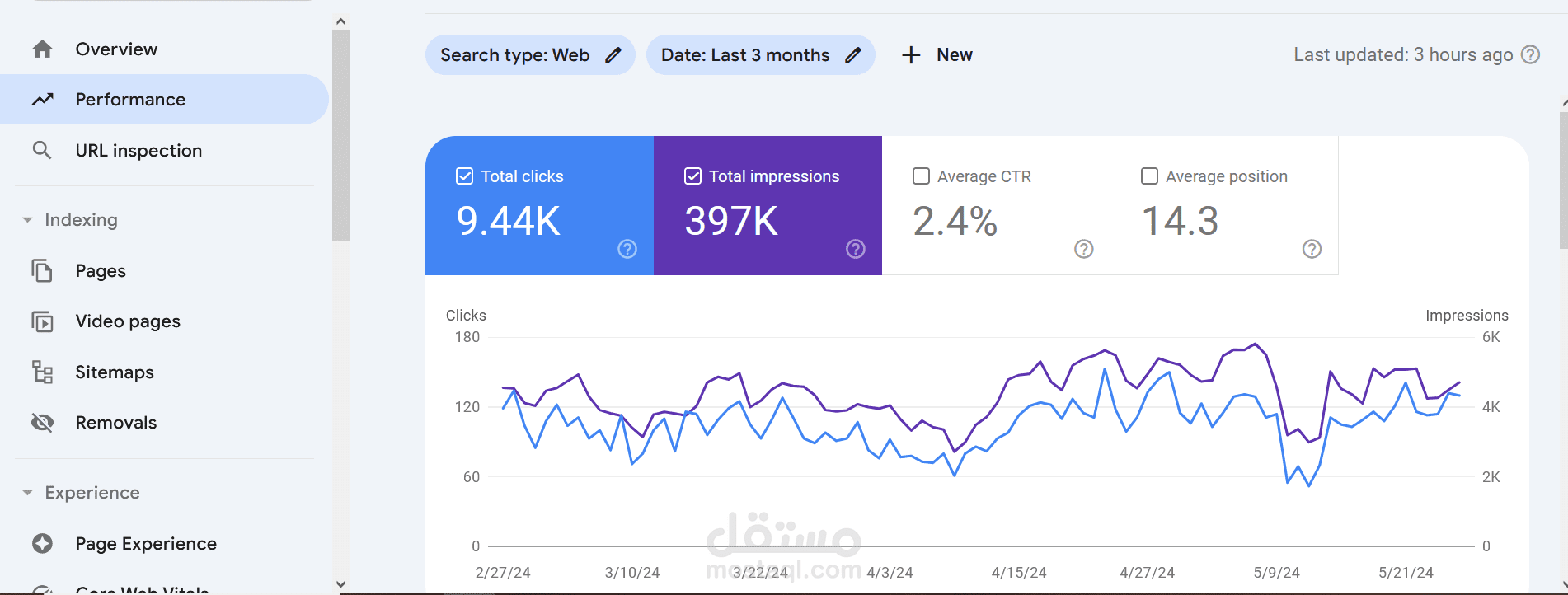Open the Overview menu item
1568x595 pixels.
pos(165,49)
